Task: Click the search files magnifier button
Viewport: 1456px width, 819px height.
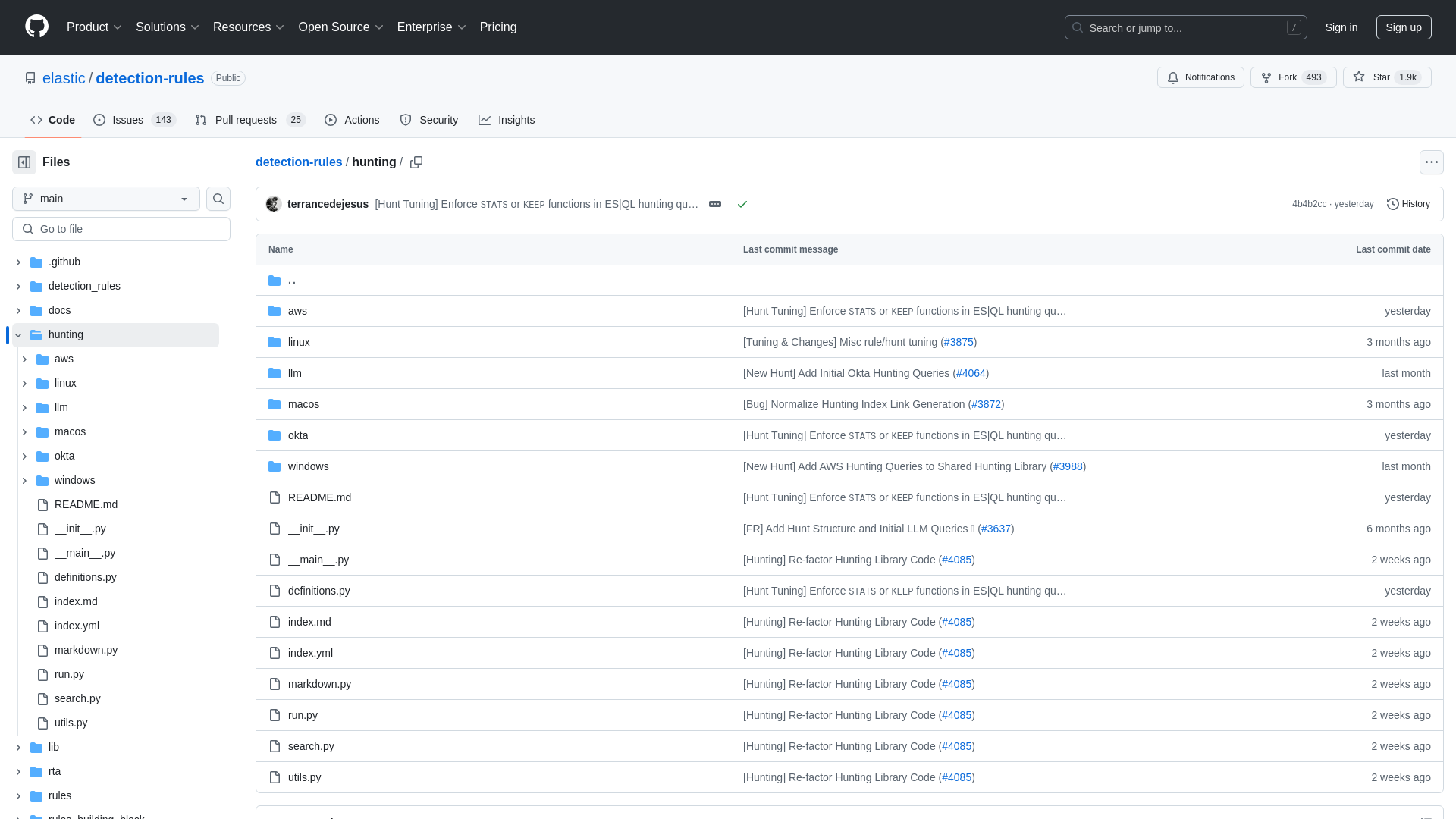Action: coord(218,199)
